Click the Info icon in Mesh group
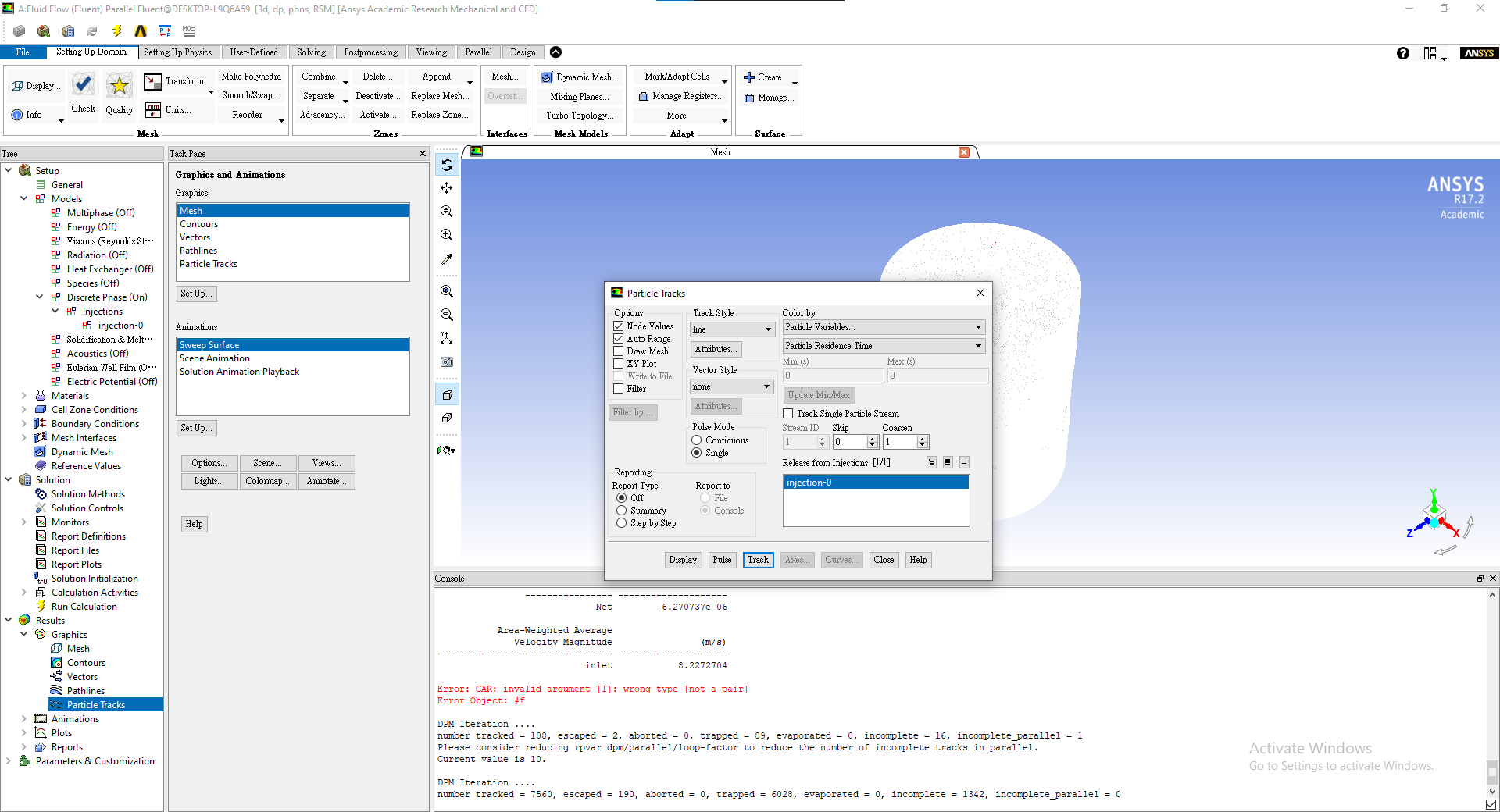Viewport: 1500px width, 812px height. [17, 115]
